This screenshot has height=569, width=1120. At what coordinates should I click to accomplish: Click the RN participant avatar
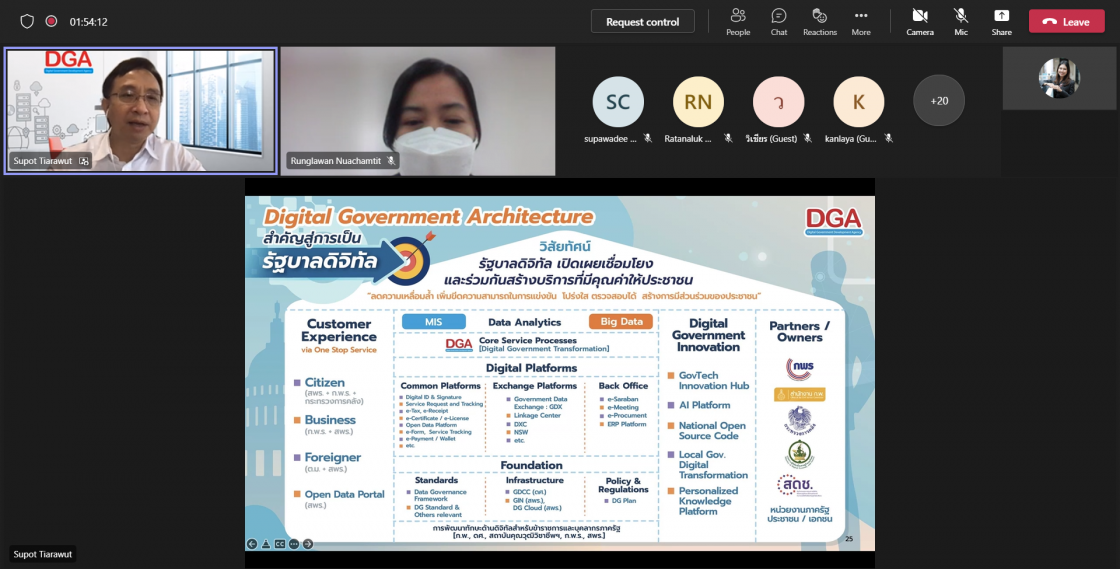pos(698,101)
